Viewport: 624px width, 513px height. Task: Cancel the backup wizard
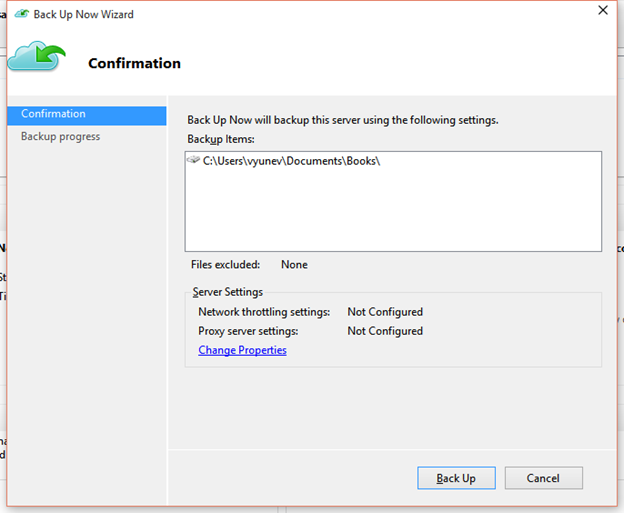pyautogui.click(x=543, y=478)
